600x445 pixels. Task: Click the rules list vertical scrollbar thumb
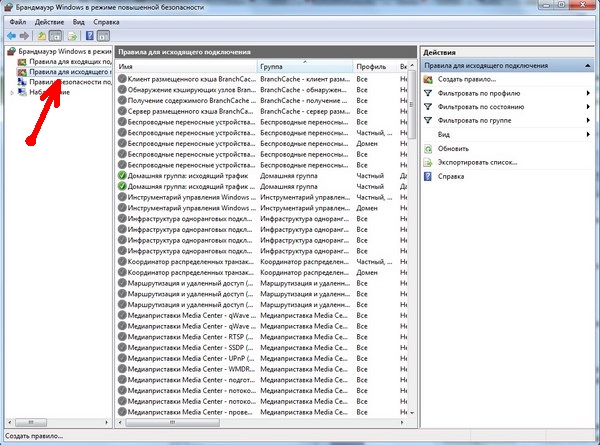tap(412, 105)
